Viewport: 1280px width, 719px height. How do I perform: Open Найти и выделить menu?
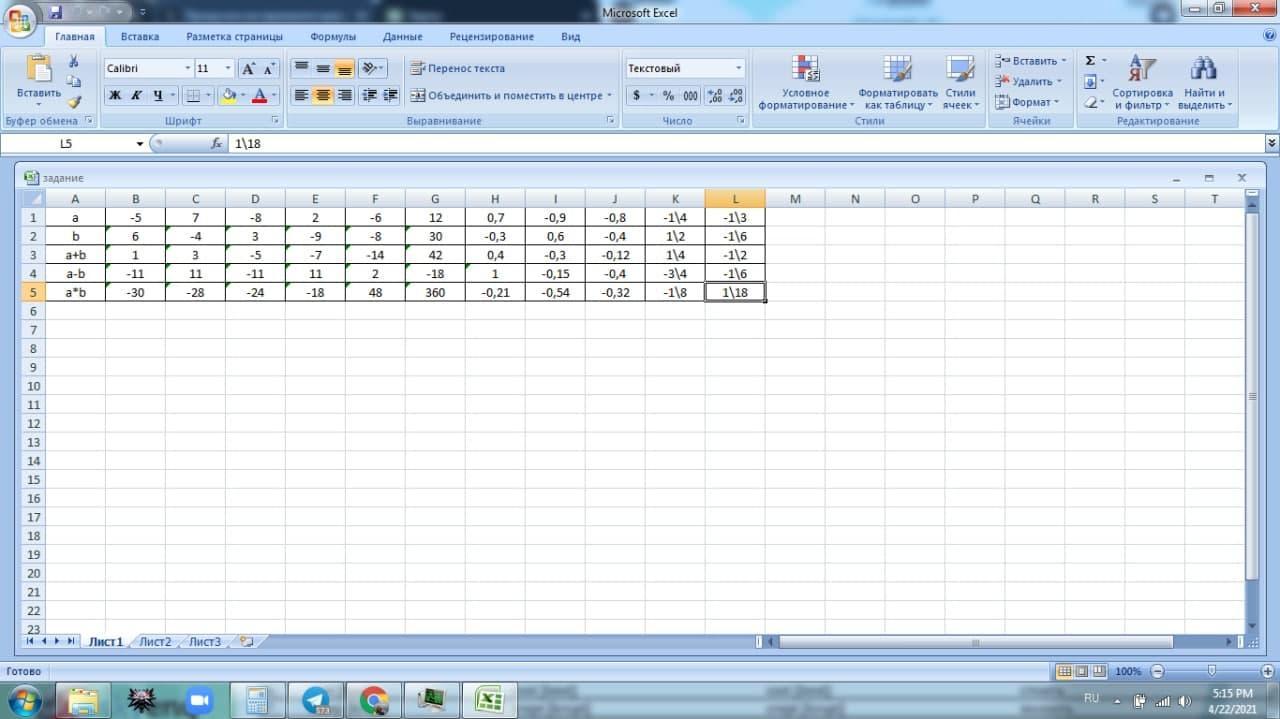tap(1205, 82)
